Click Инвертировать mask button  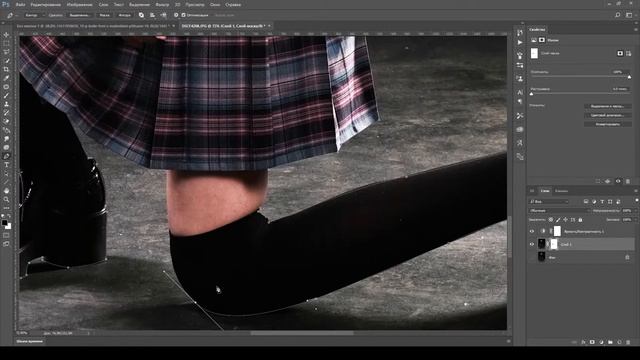click(x=607, y=124)
